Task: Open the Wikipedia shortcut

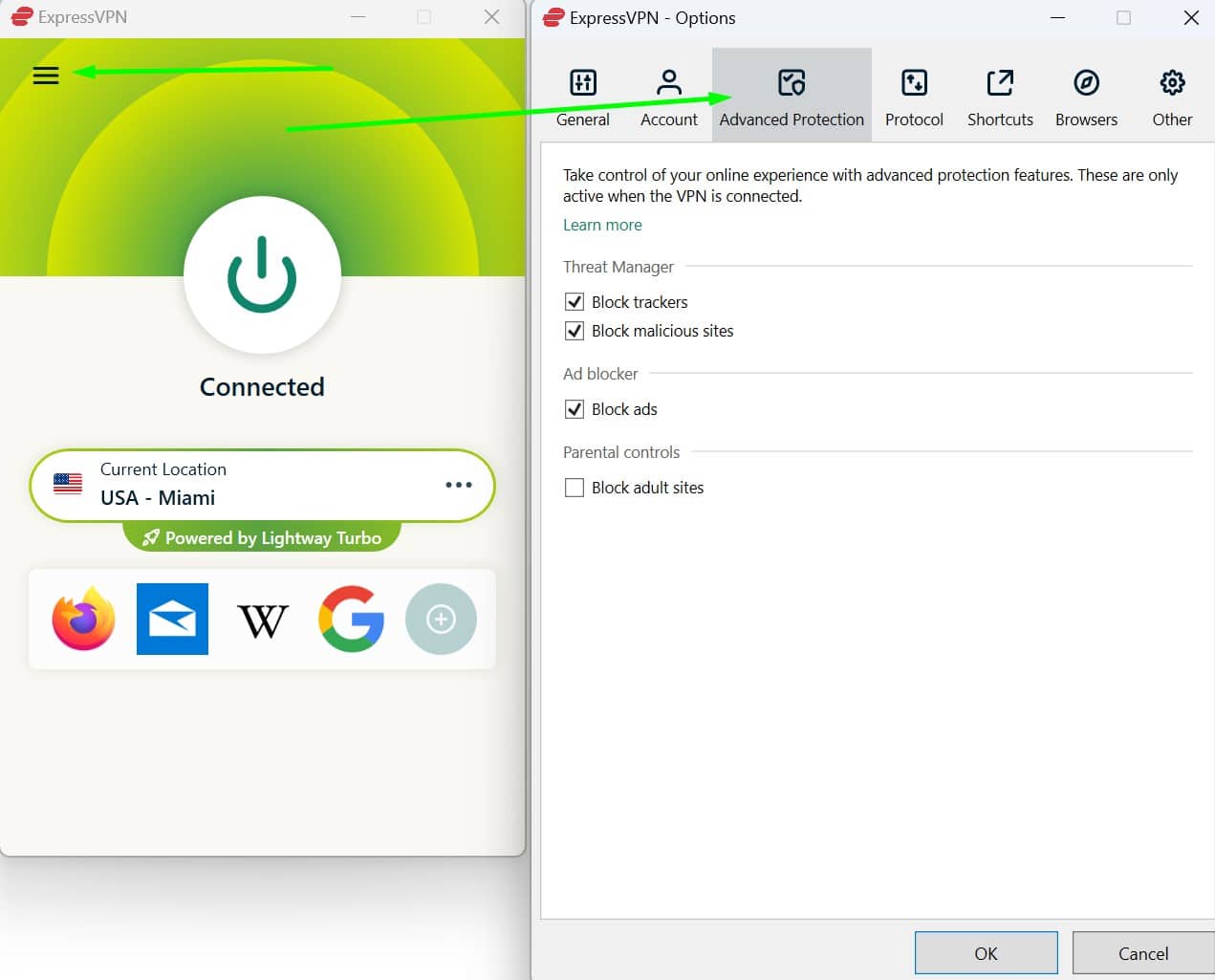Action: click(x=262, y=621)
